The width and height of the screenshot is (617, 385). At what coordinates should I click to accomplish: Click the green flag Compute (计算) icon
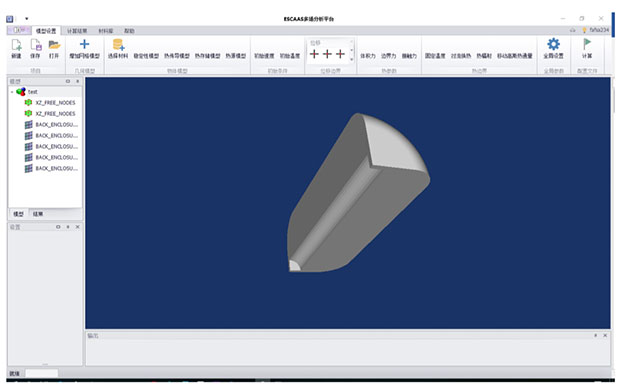(x=587, y=44)
